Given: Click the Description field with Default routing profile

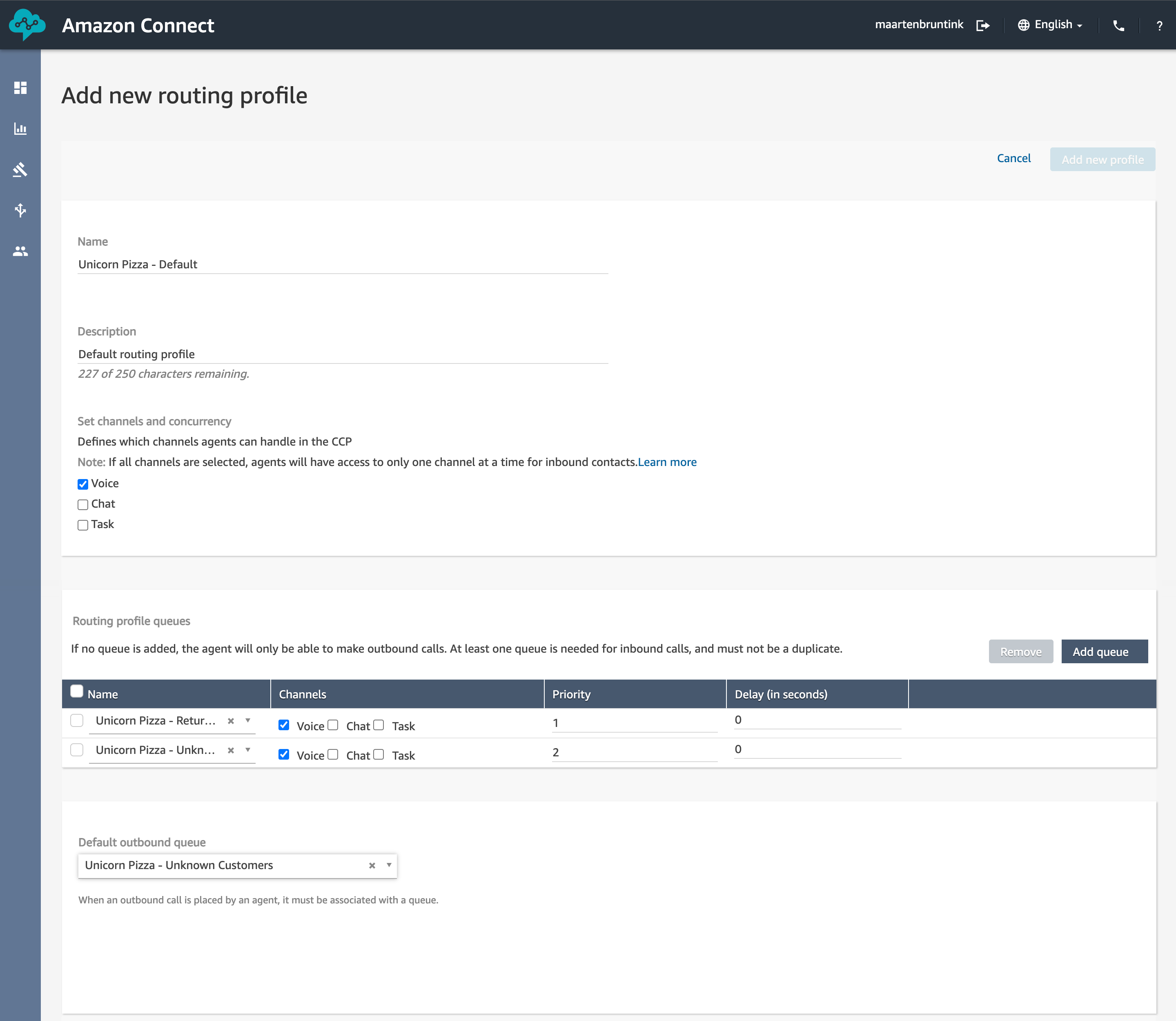Looking at the screenshot, I should [343, 354].
